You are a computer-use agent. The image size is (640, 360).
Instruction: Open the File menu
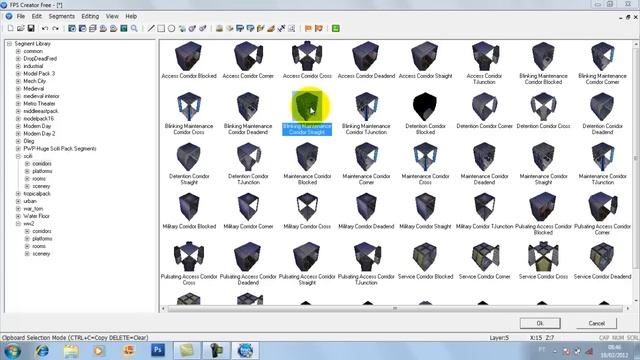21,16
